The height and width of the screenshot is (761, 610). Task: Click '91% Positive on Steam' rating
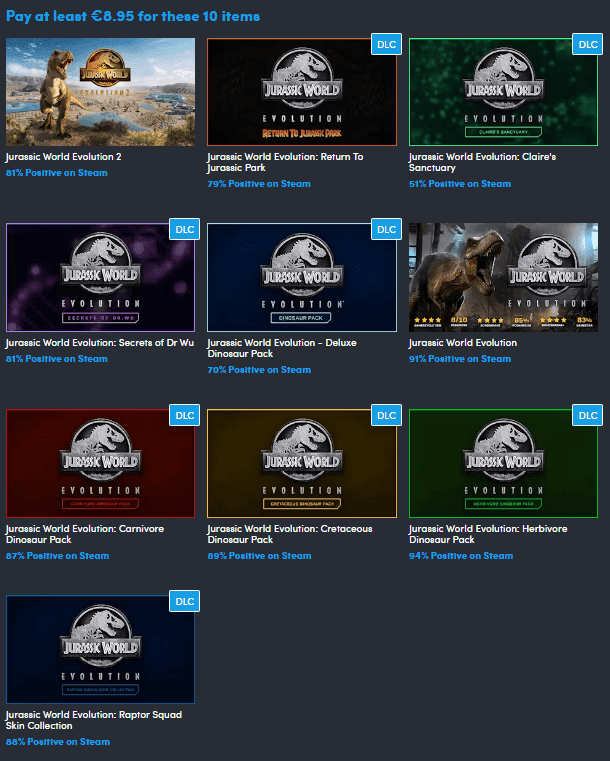pos(460,359)
